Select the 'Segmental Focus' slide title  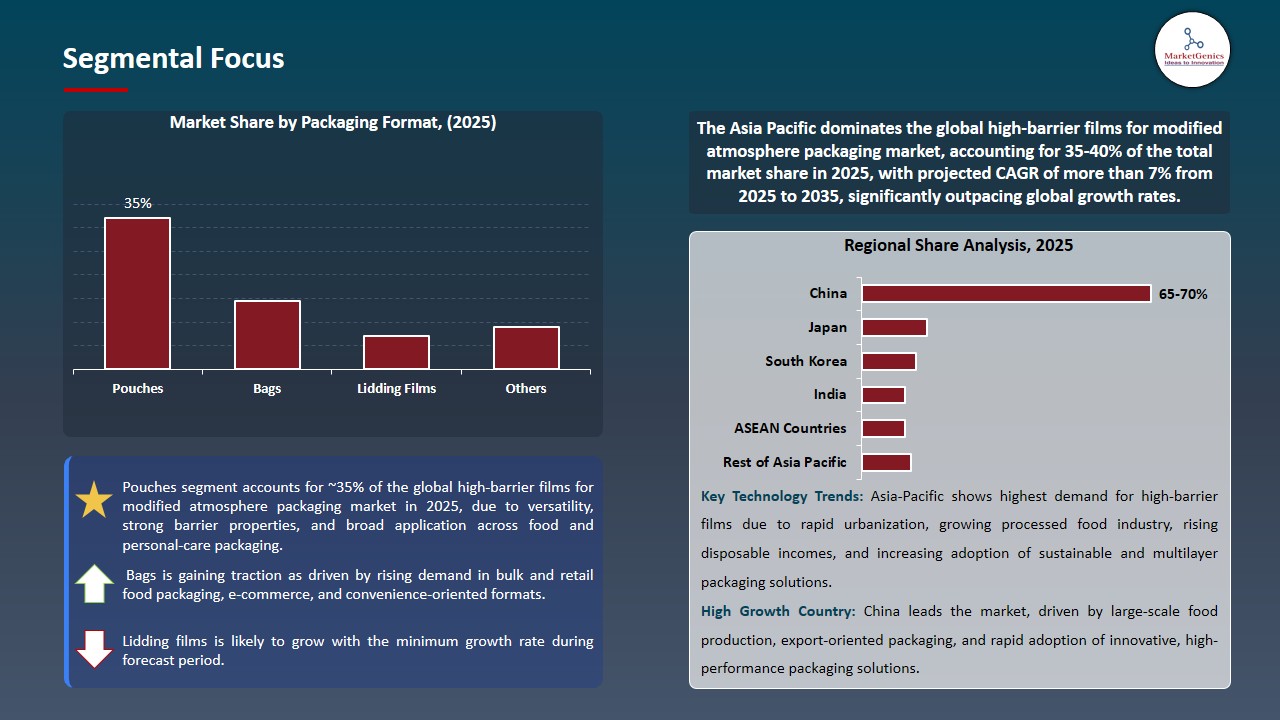[173, 58]
